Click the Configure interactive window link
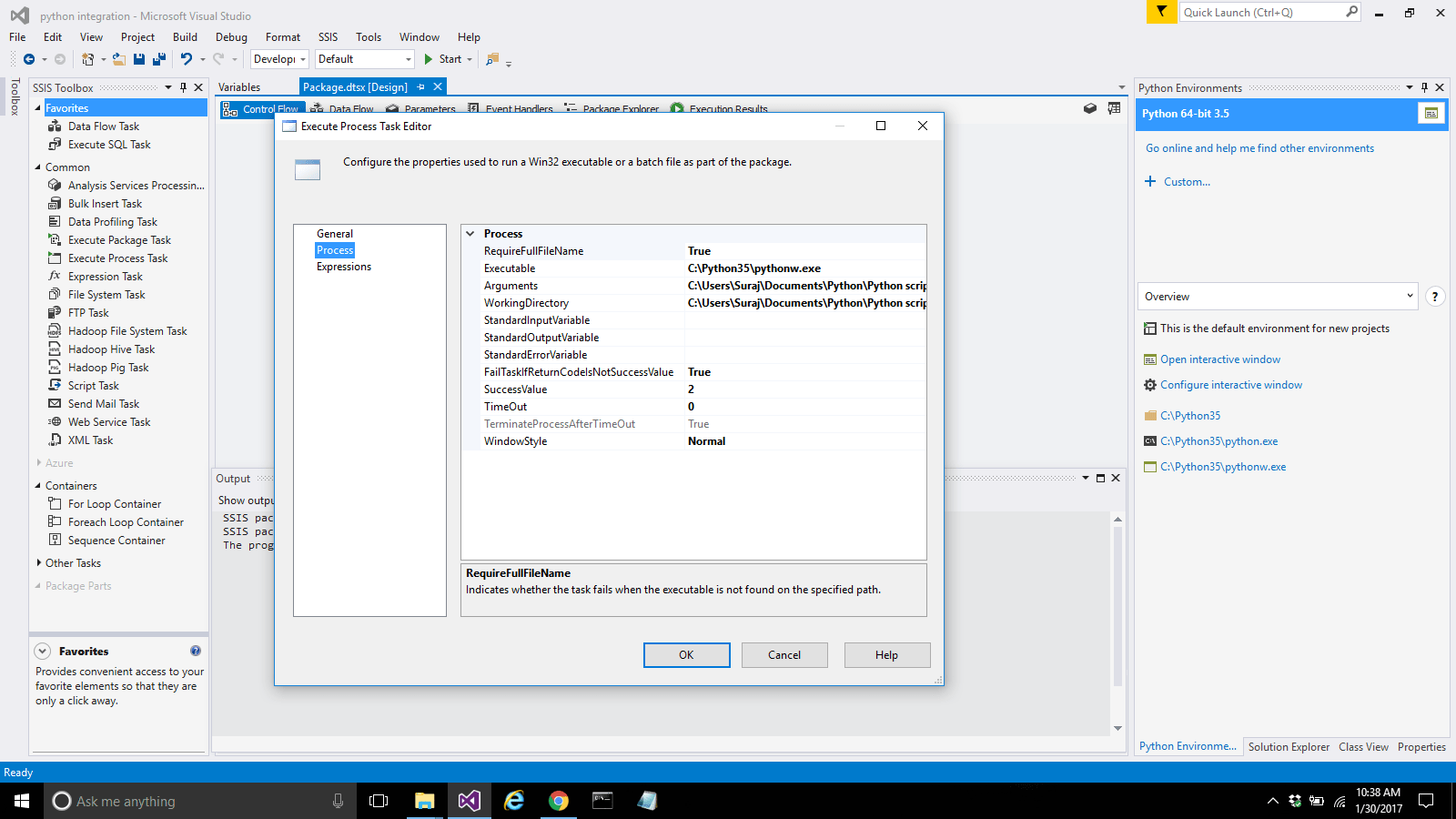1456x819 pixels. [1231, 385]
